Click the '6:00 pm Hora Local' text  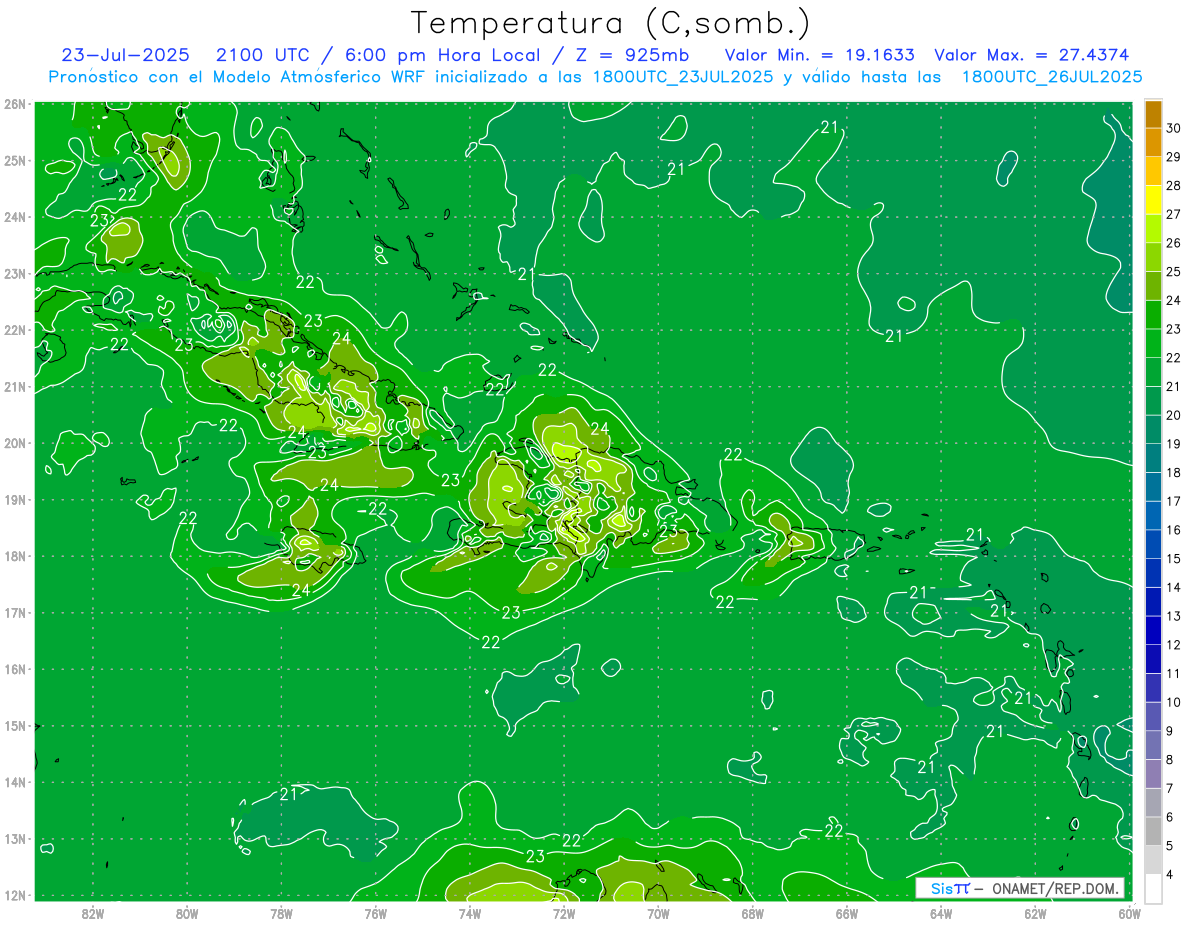(442, 55)
